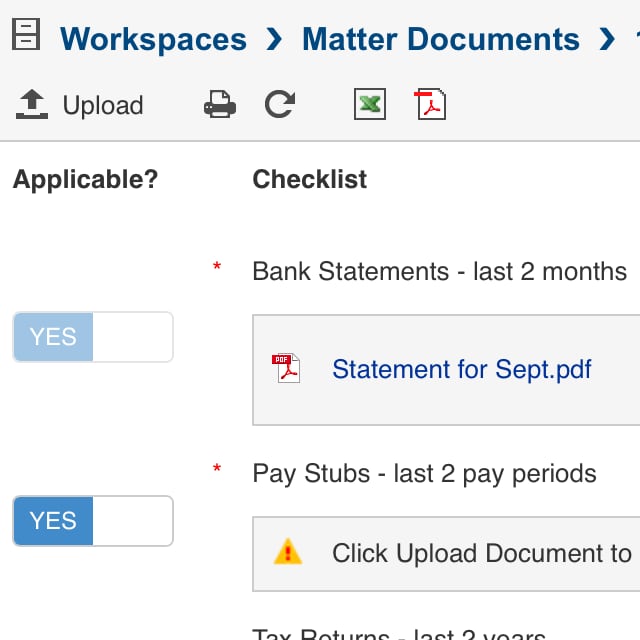Click the Checklist column header
Screen dimensions: 640x640
(x=309, y=179)
